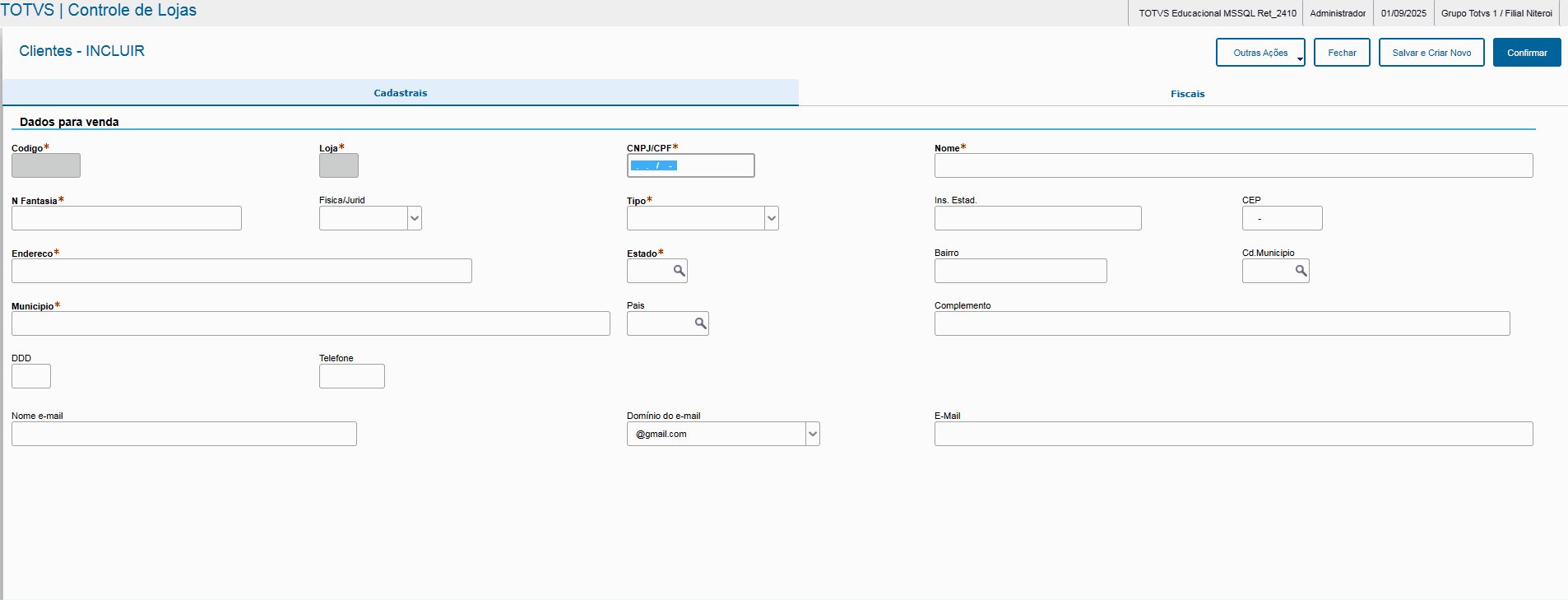Click the Cd.Municipio lookup magnifier icon

point(1301,271)
